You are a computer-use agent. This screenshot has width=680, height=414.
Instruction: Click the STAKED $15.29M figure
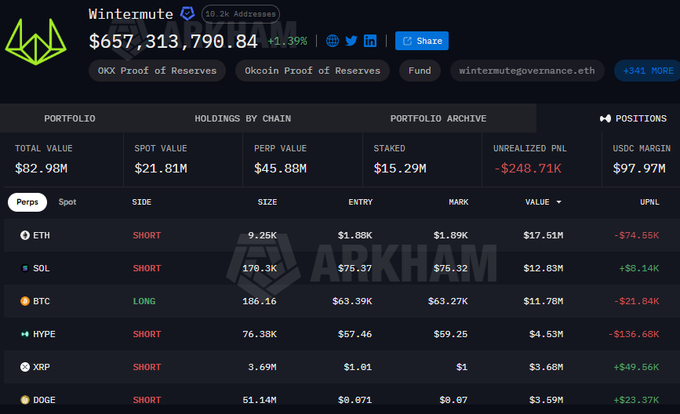[x=400, y=168]
